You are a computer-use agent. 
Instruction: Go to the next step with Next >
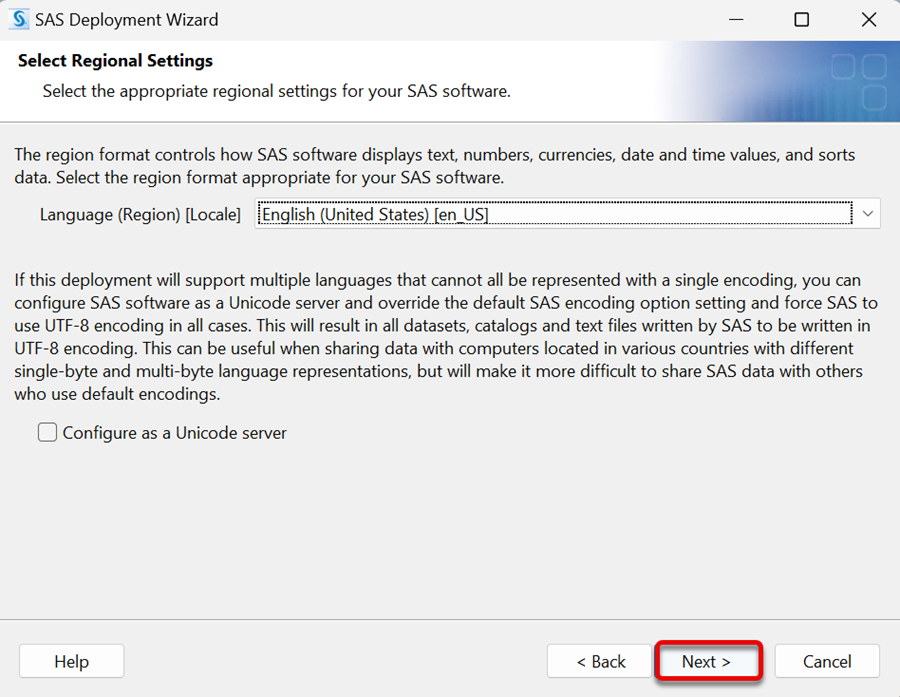tap(708, 661)
